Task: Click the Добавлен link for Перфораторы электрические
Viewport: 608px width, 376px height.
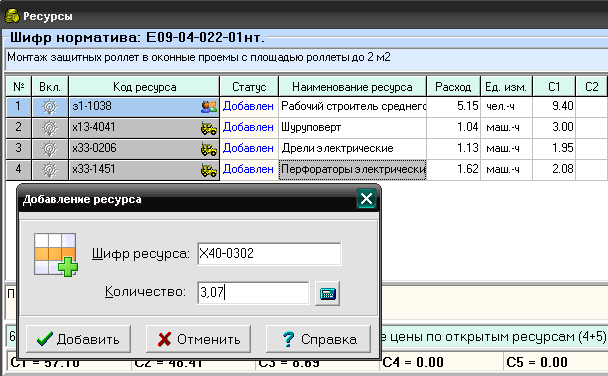Action: 248,169
